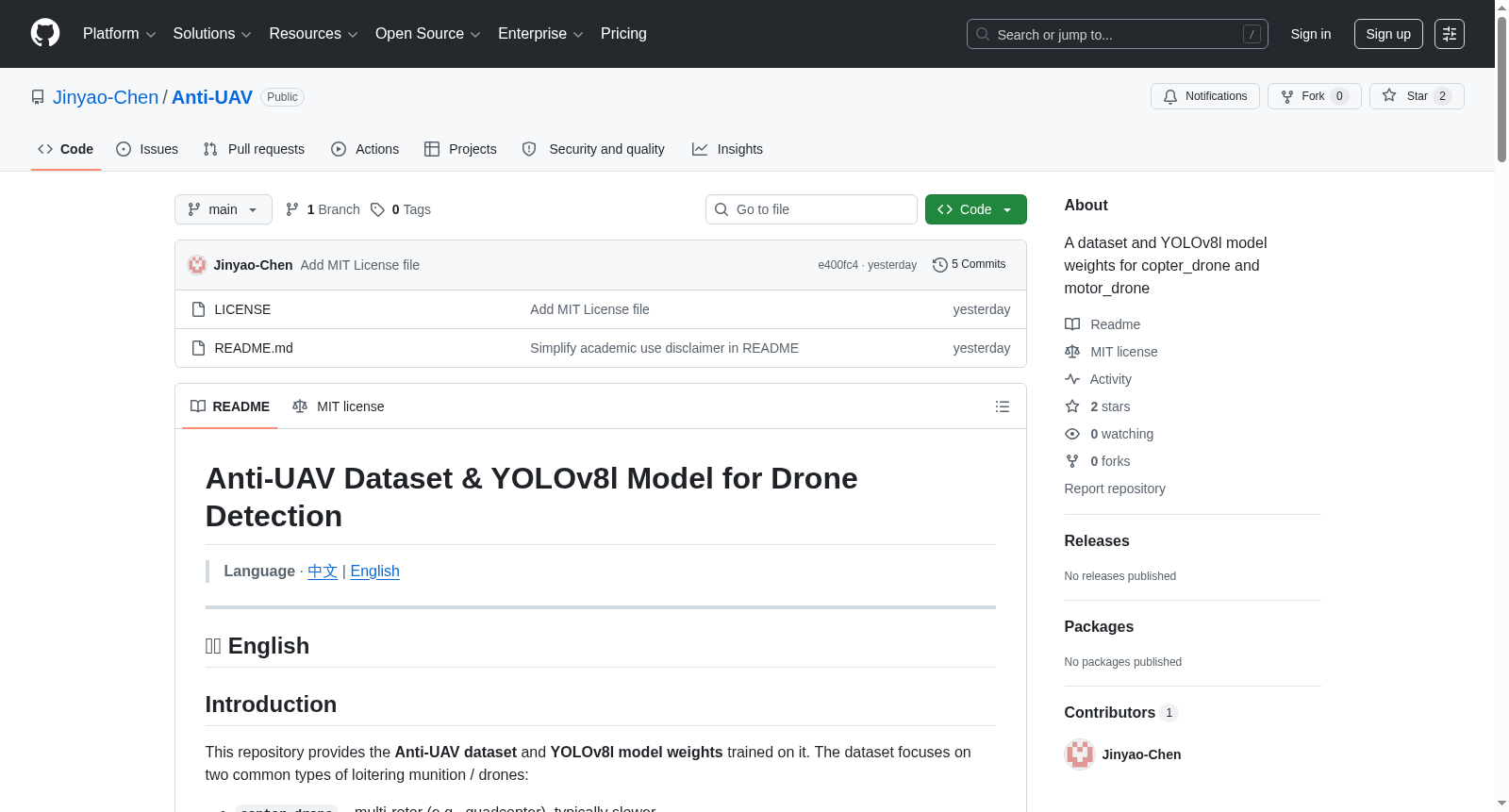
Task: Fork this repository
Action: click(x=1314, y=96)
